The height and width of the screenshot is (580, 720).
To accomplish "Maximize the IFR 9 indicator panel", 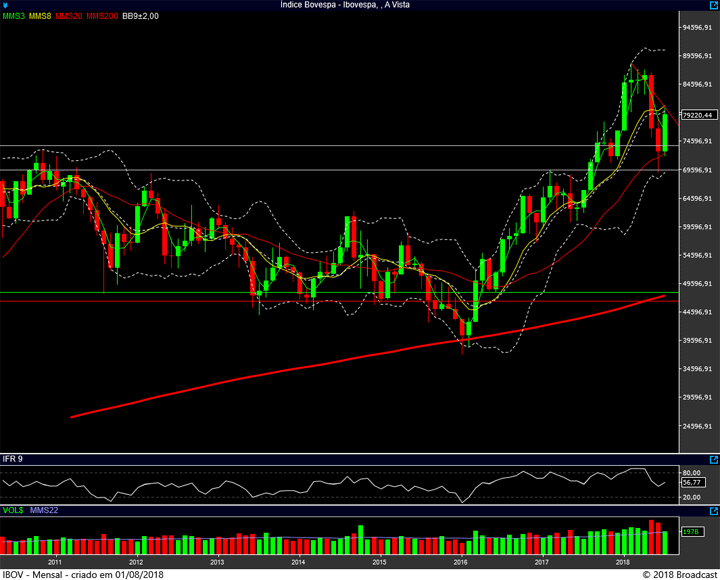I will [714, 458].
